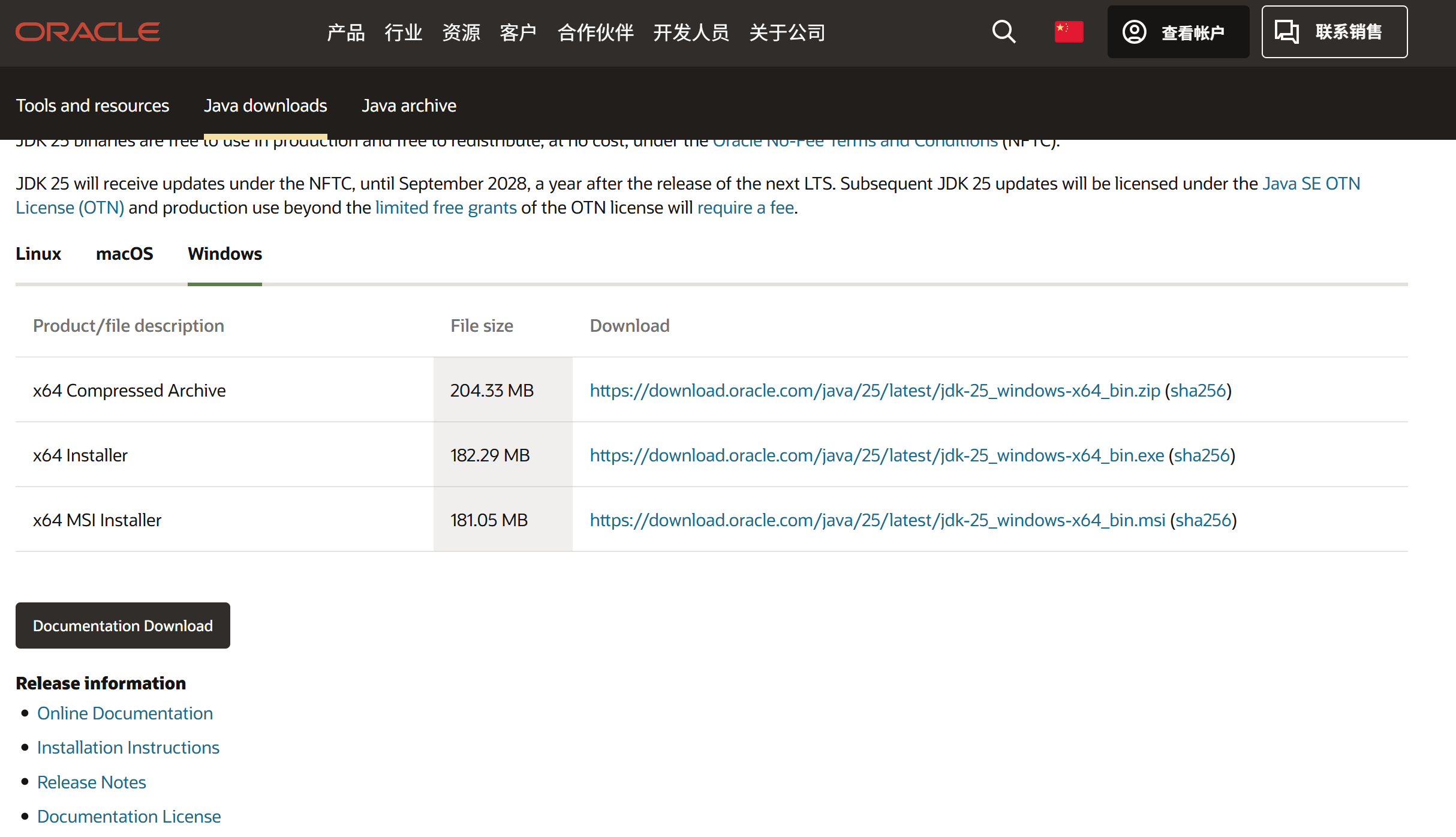Viewport: 1456px width, 837px height.
Task: Click the Documentation Download button
Action: click(x=122, y=625)
